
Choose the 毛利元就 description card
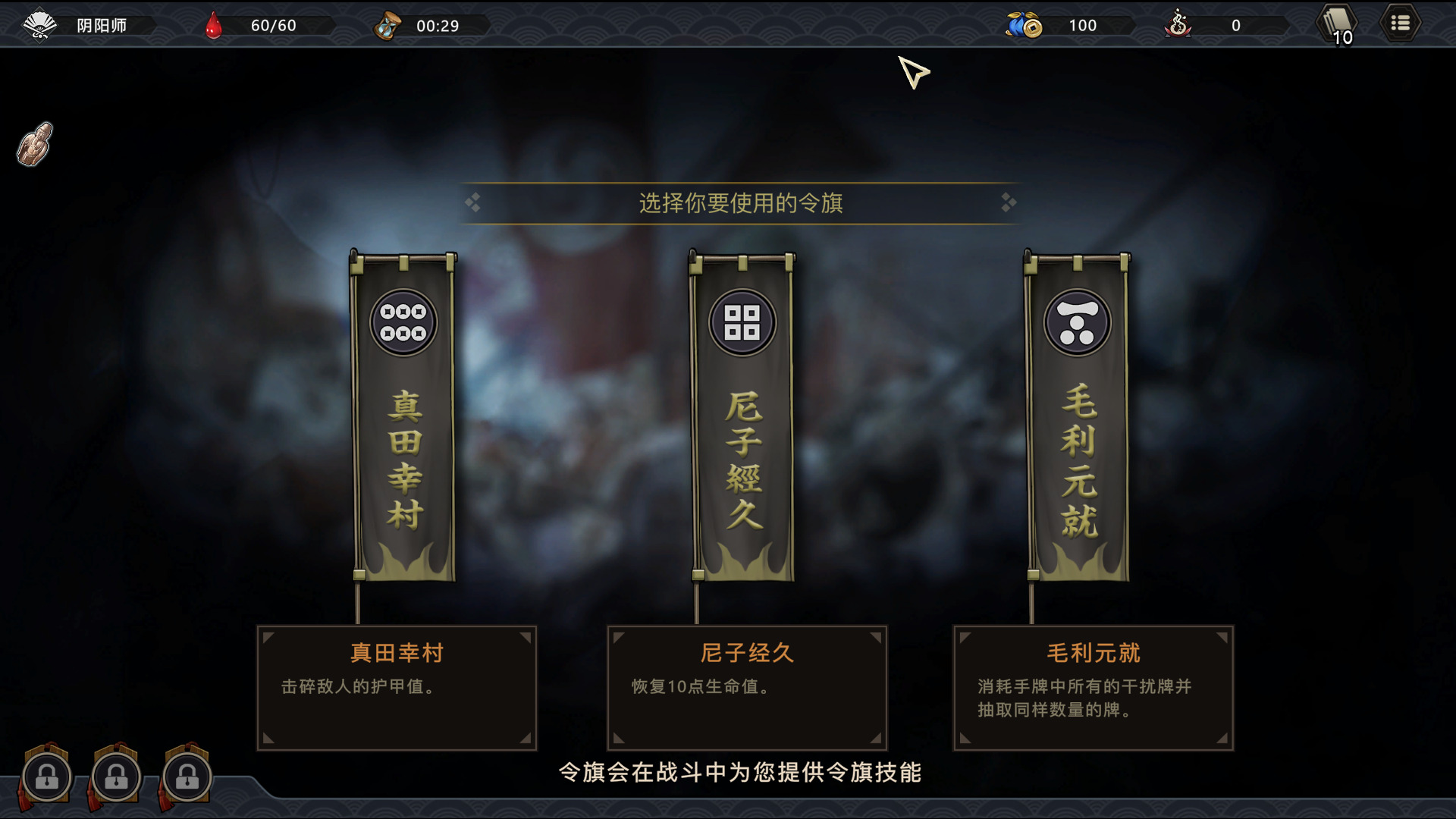click(1094, 688)
